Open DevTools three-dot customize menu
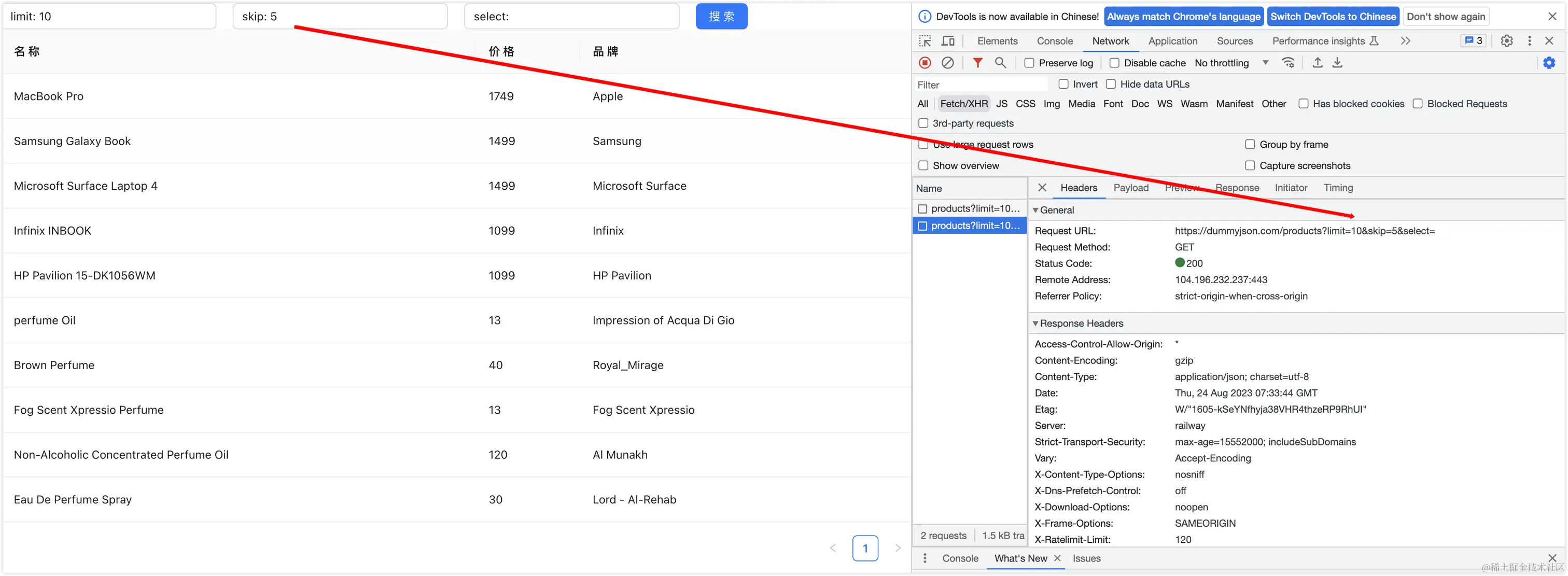This screenshot has height=576, width=1568. (x=1529, y=41)
